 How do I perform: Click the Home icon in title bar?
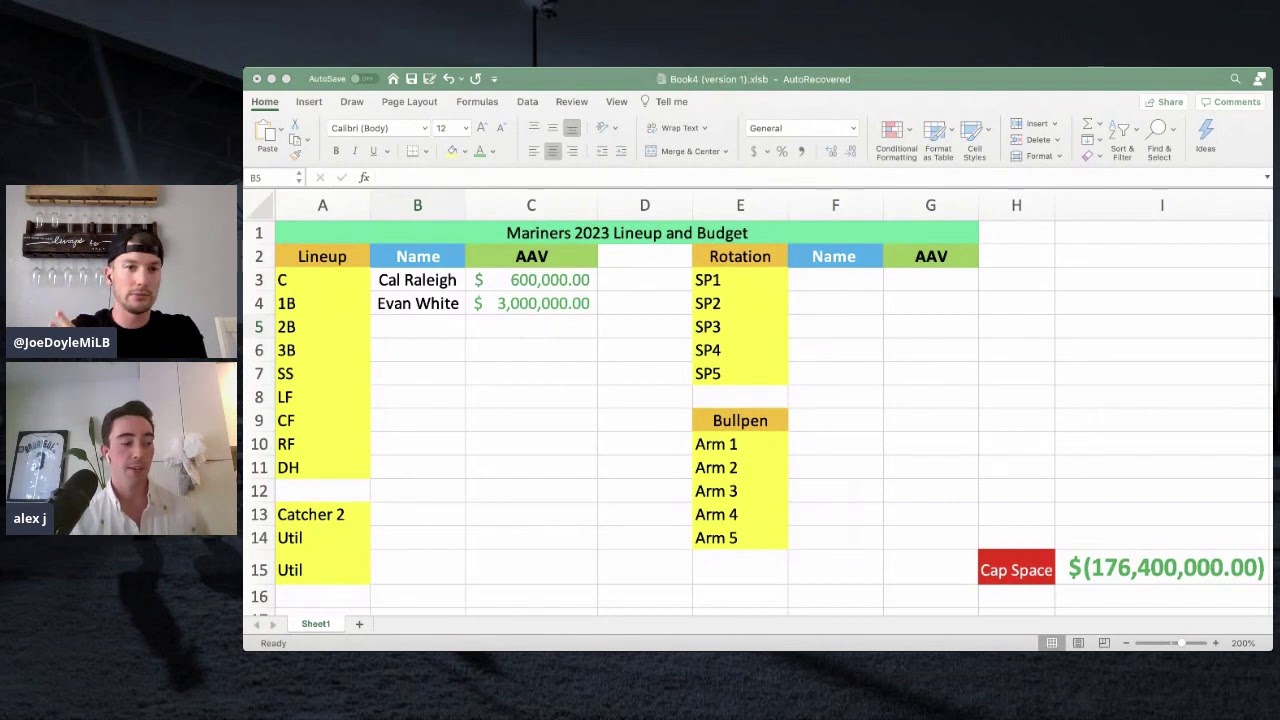click(x=393, y=79)
